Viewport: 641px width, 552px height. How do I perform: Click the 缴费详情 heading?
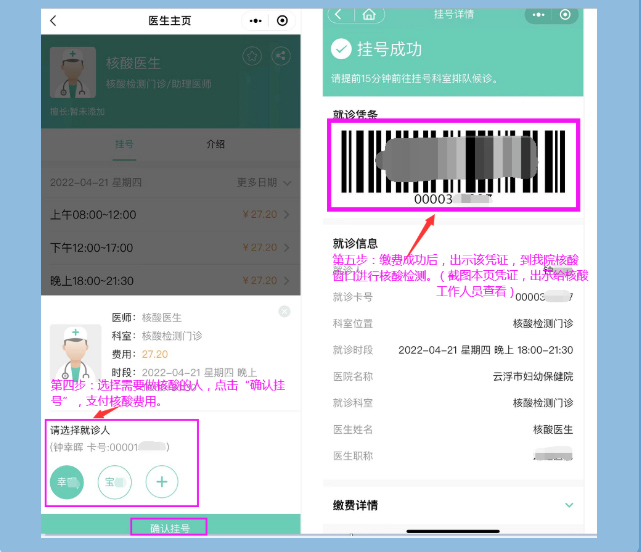tap(355, 505)
